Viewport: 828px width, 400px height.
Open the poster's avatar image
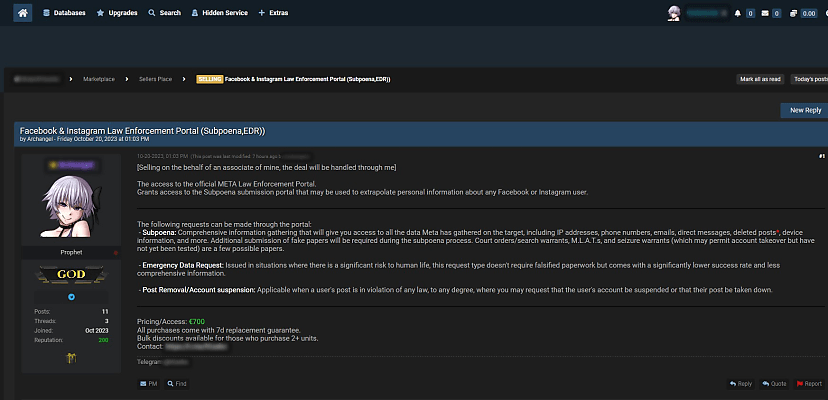71,207
